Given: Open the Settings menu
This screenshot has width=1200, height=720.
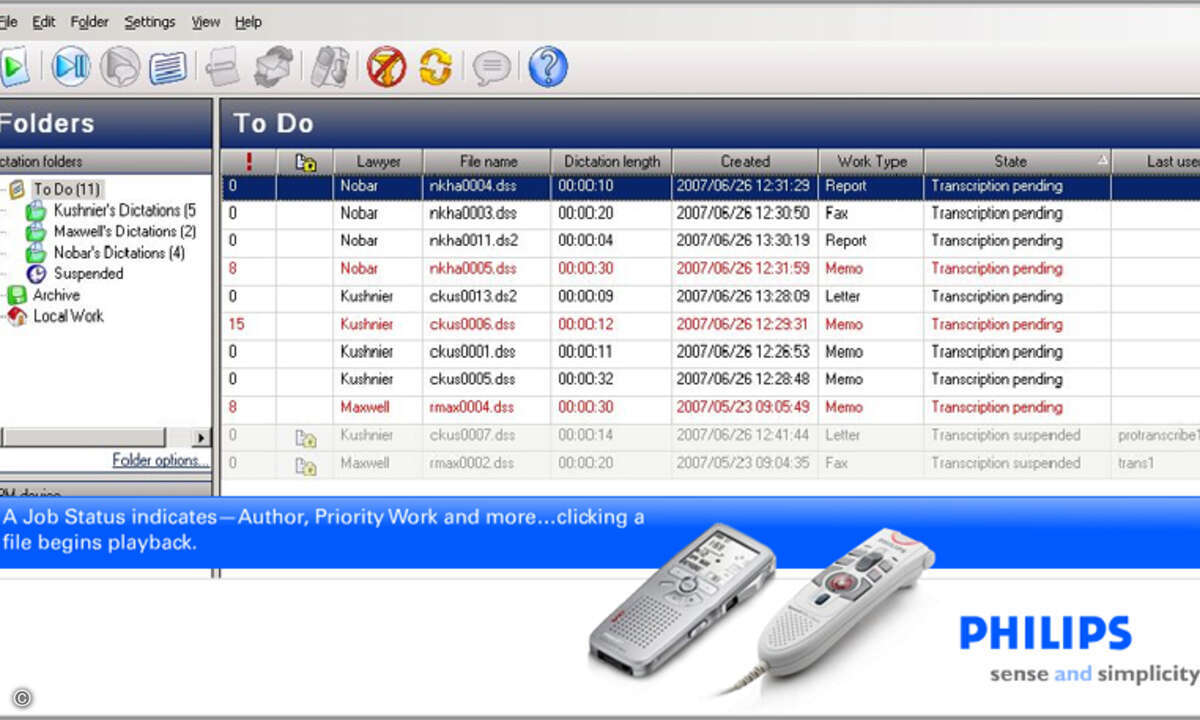Looking at the screenshot, I should 150,21.
